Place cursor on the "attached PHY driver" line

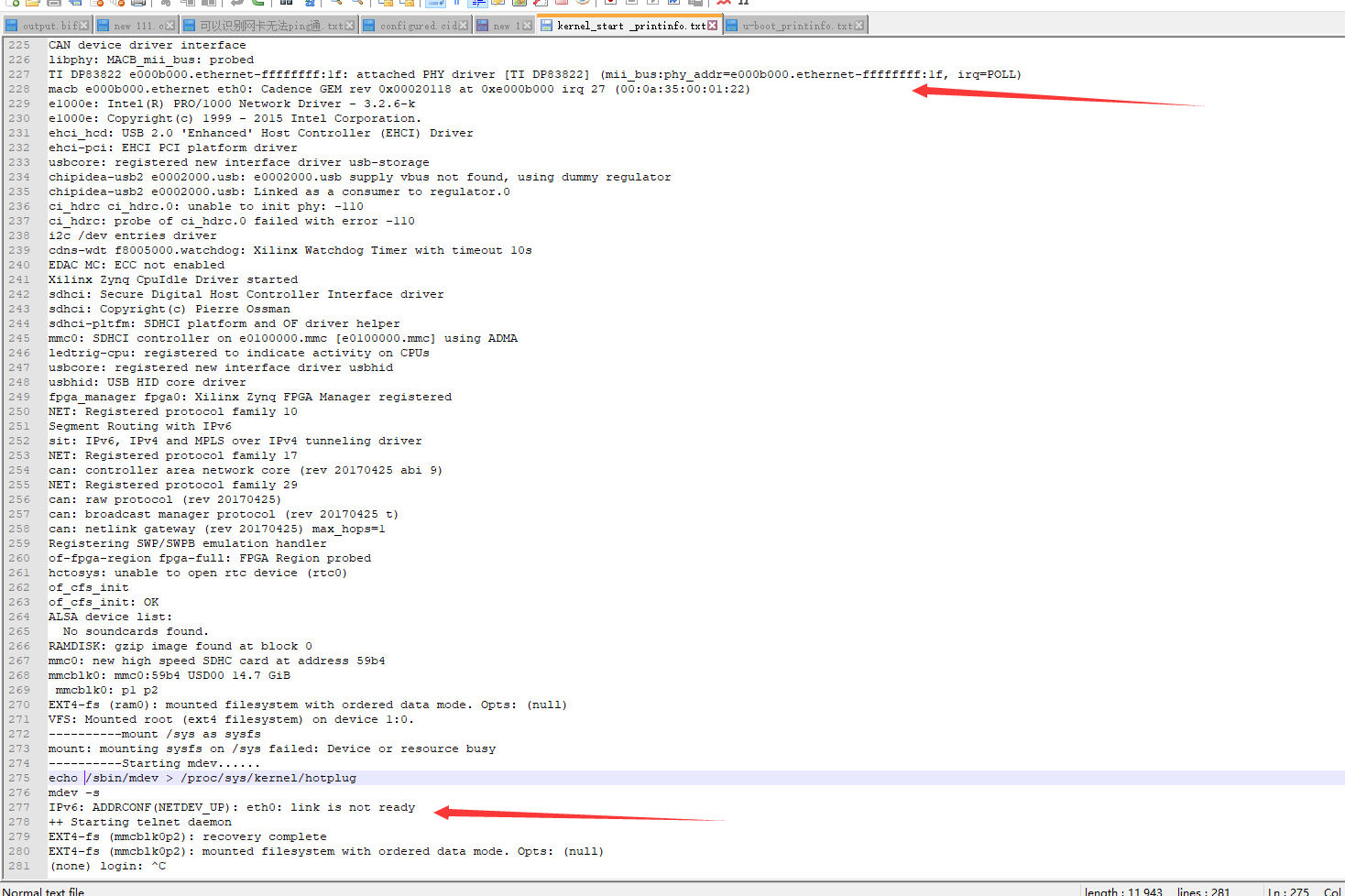coord(535,74)
